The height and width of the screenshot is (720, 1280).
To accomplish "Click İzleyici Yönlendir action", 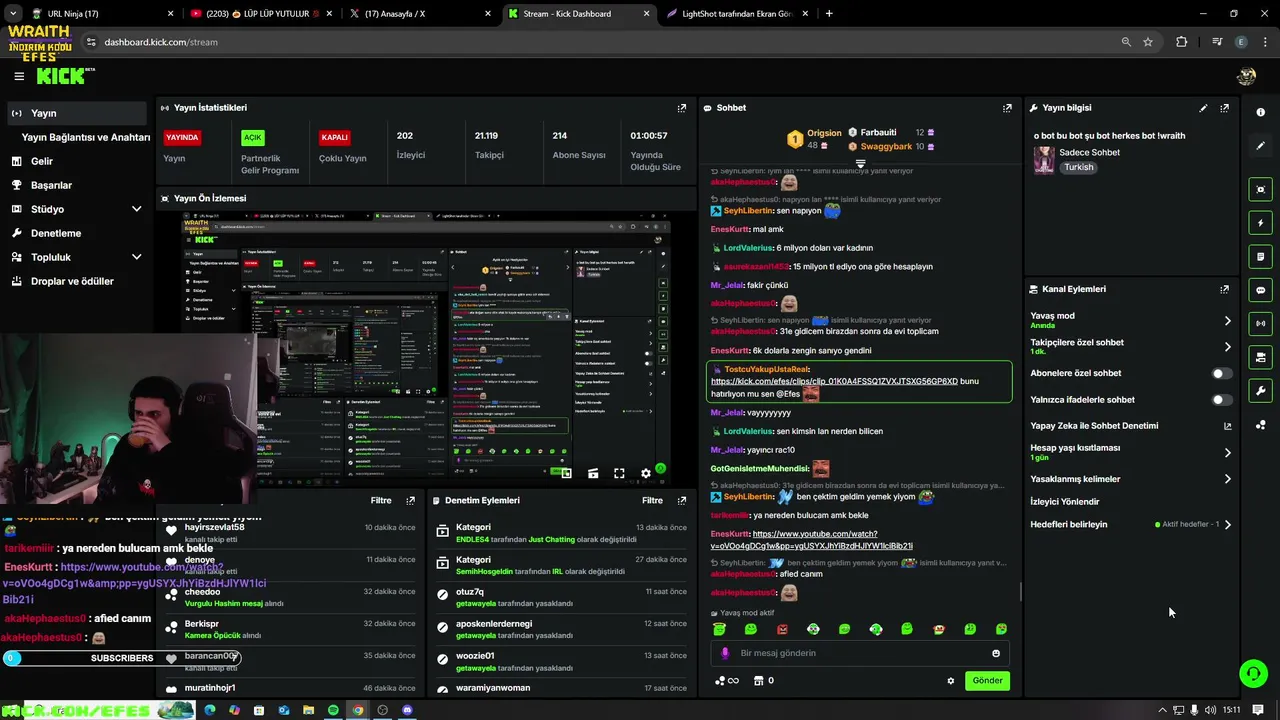I will [x=1065, y=502].
